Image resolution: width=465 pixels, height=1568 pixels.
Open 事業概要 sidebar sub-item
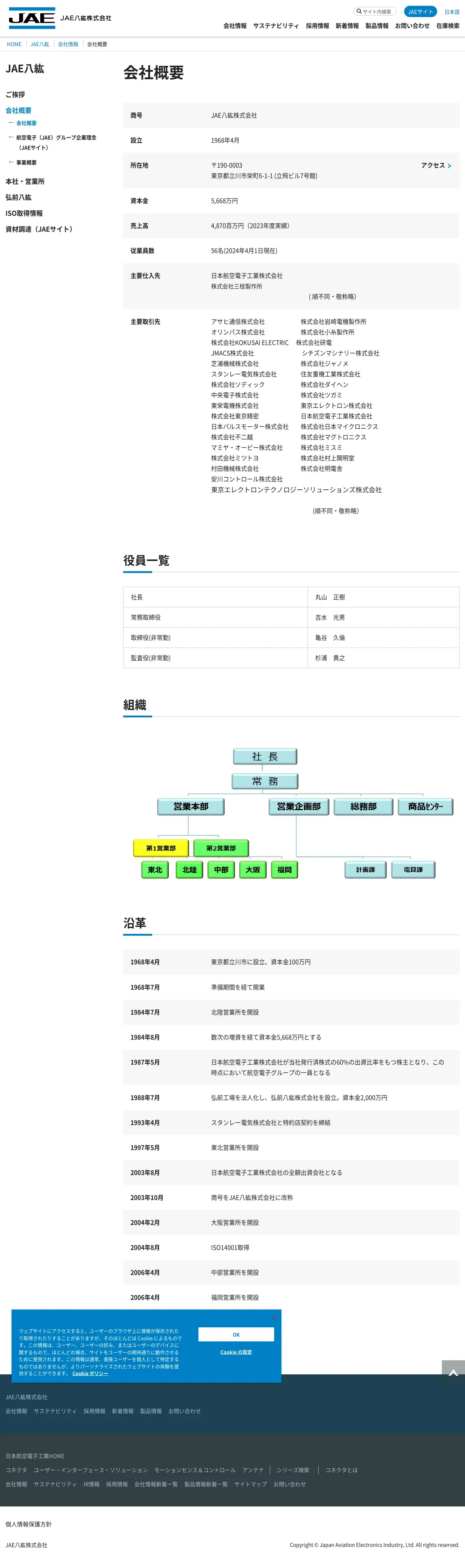click(26, 163)
